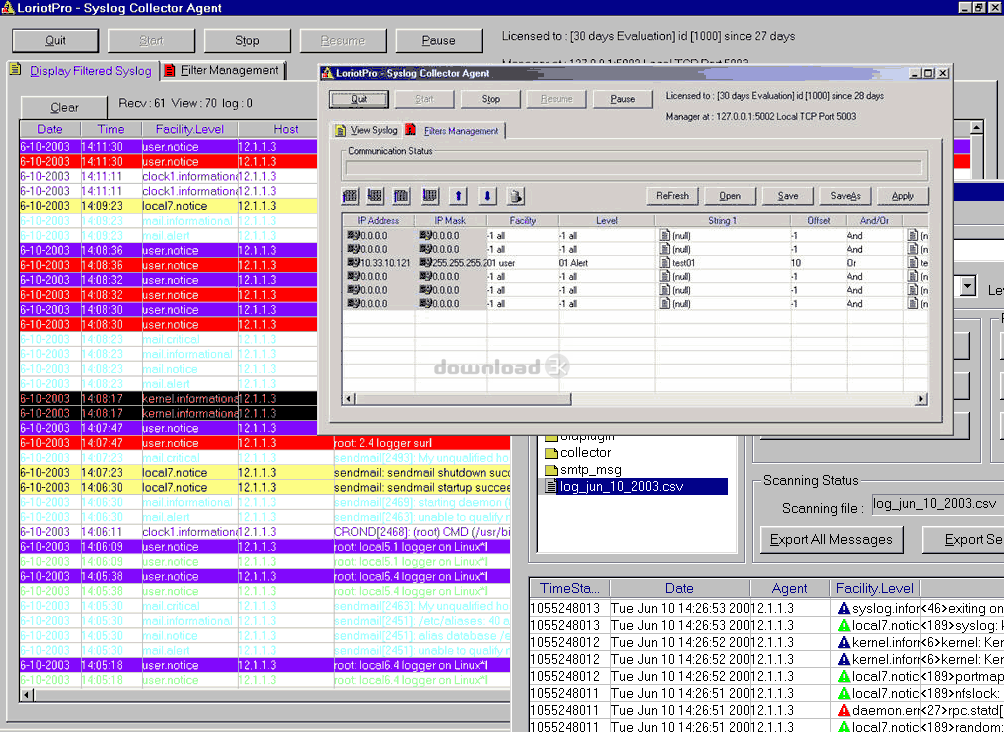Click Export All Messages button
Image resolution: width=1004 pixels, height=732 pixels.
830,540
